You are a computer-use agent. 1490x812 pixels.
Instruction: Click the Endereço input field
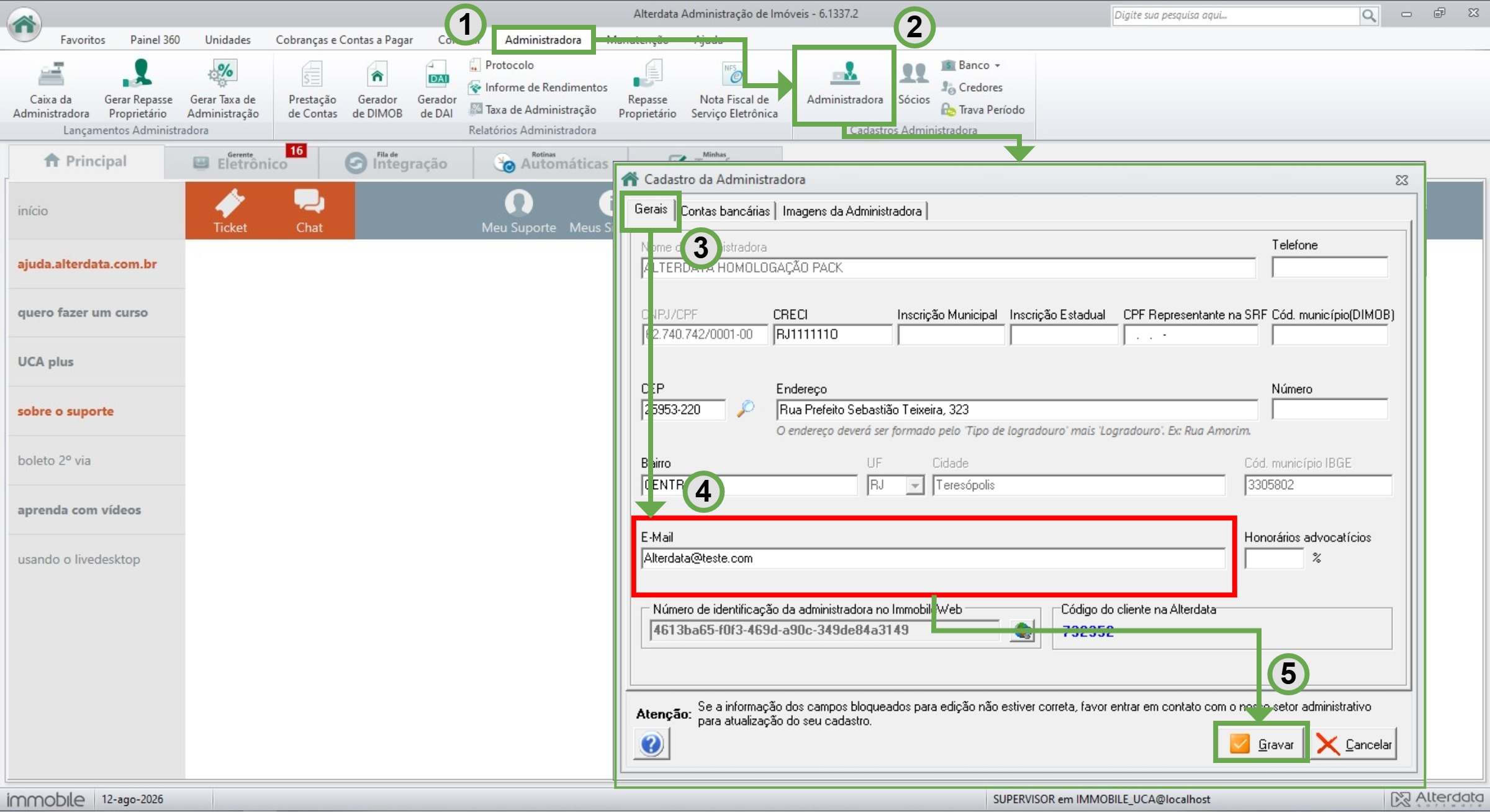coord(1016,410)
